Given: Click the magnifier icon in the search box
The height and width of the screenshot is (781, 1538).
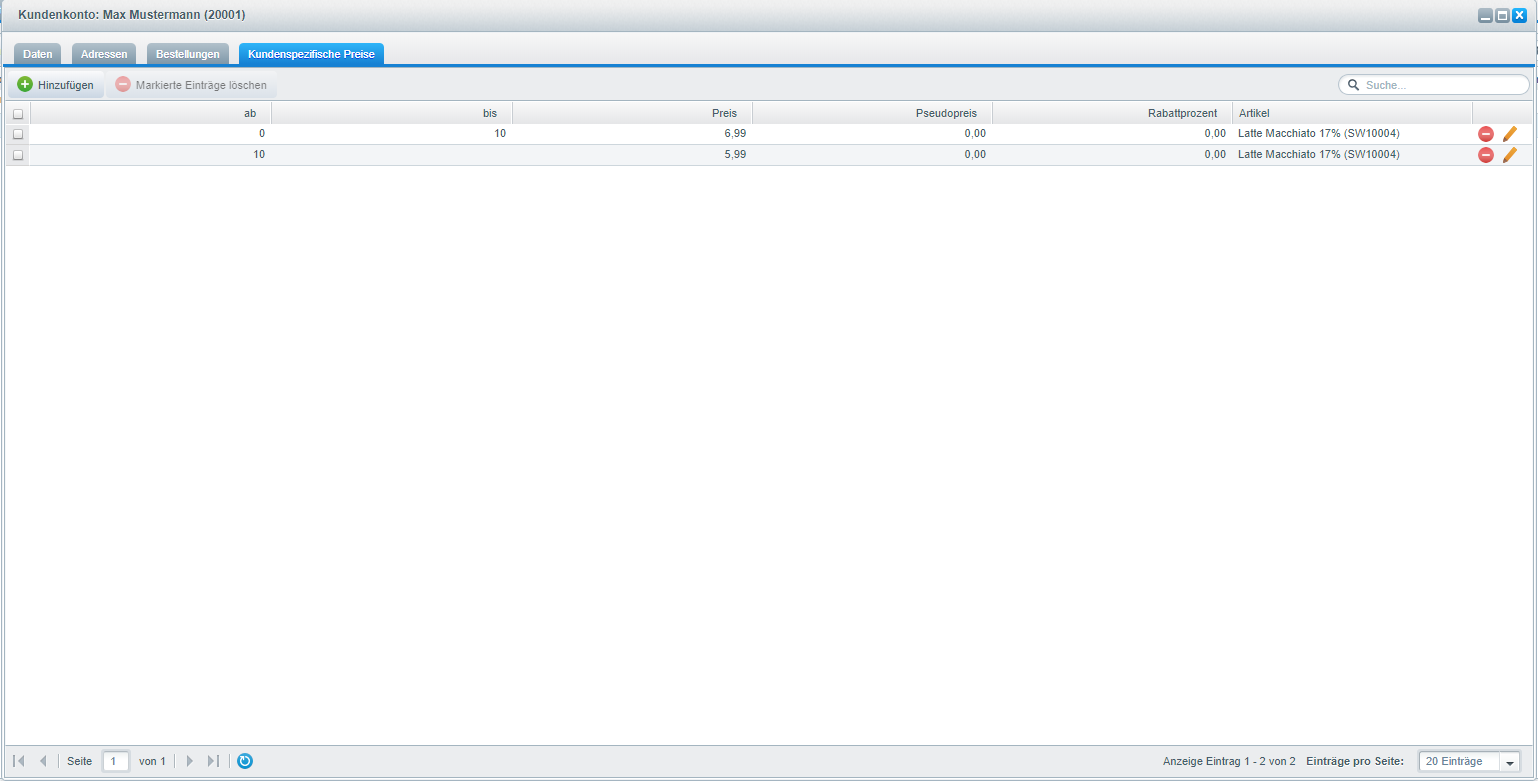Looking at the screenshot, I should point(1354,85).
